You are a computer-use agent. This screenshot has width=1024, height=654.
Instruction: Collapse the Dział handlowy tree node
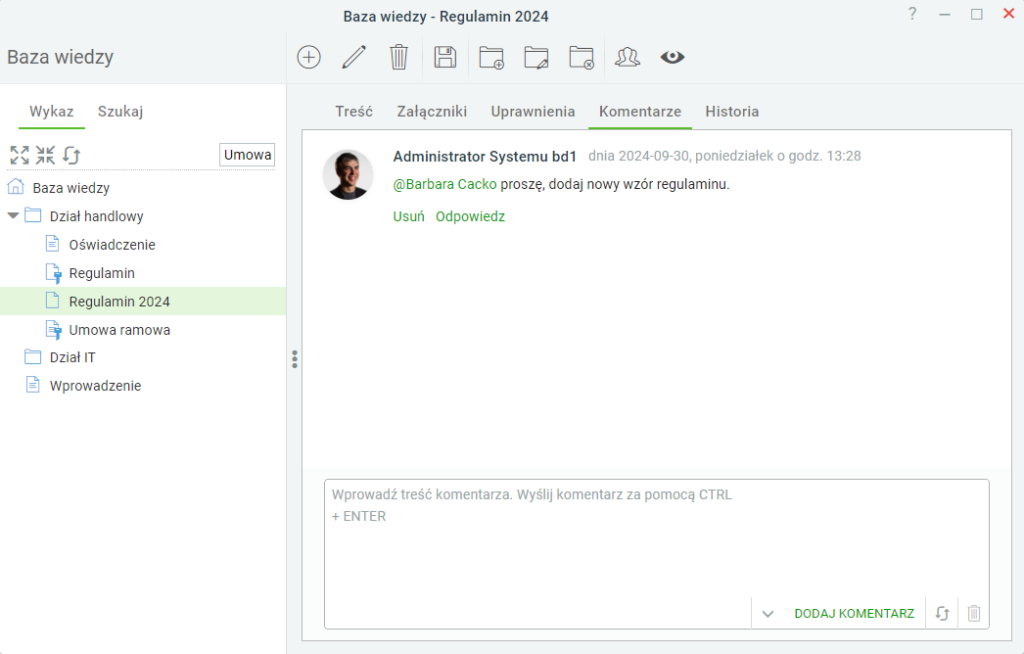pyautogui.click(x=12, y=216)
